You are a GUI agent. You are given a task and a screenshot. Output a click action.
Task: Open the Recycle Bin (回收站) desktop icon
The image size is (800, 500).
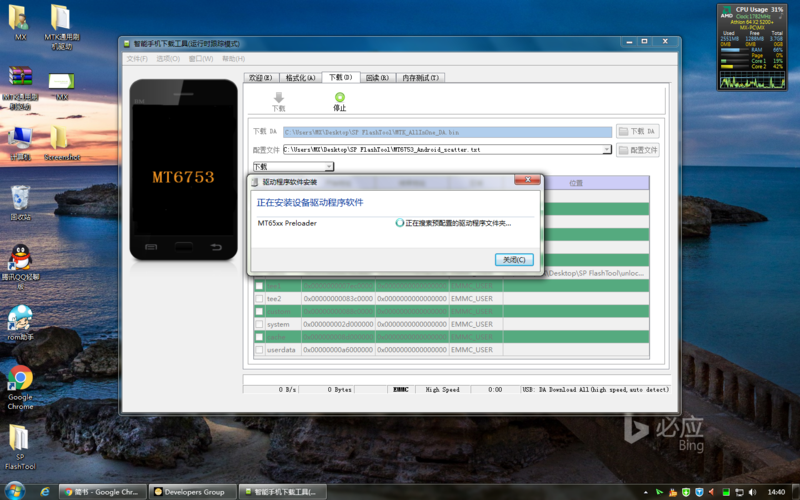[20, 198]
